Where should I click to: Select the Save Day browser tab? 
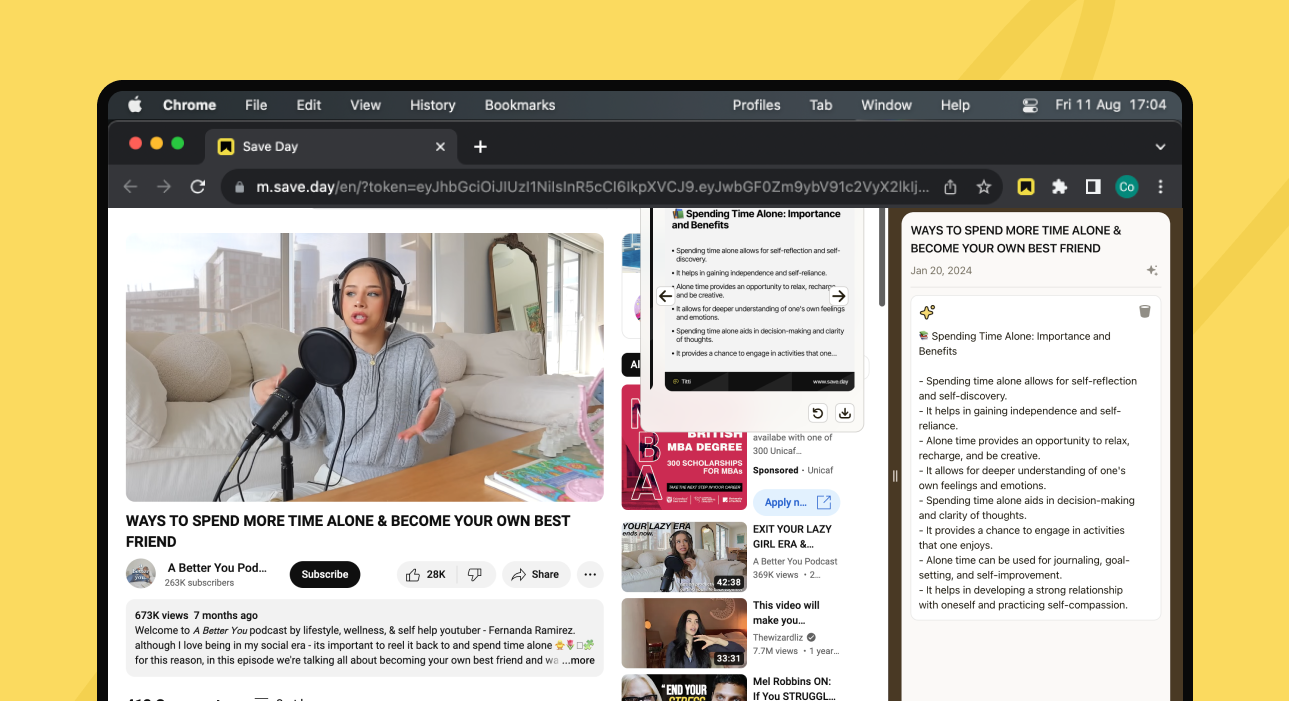[x=330, y=146]
